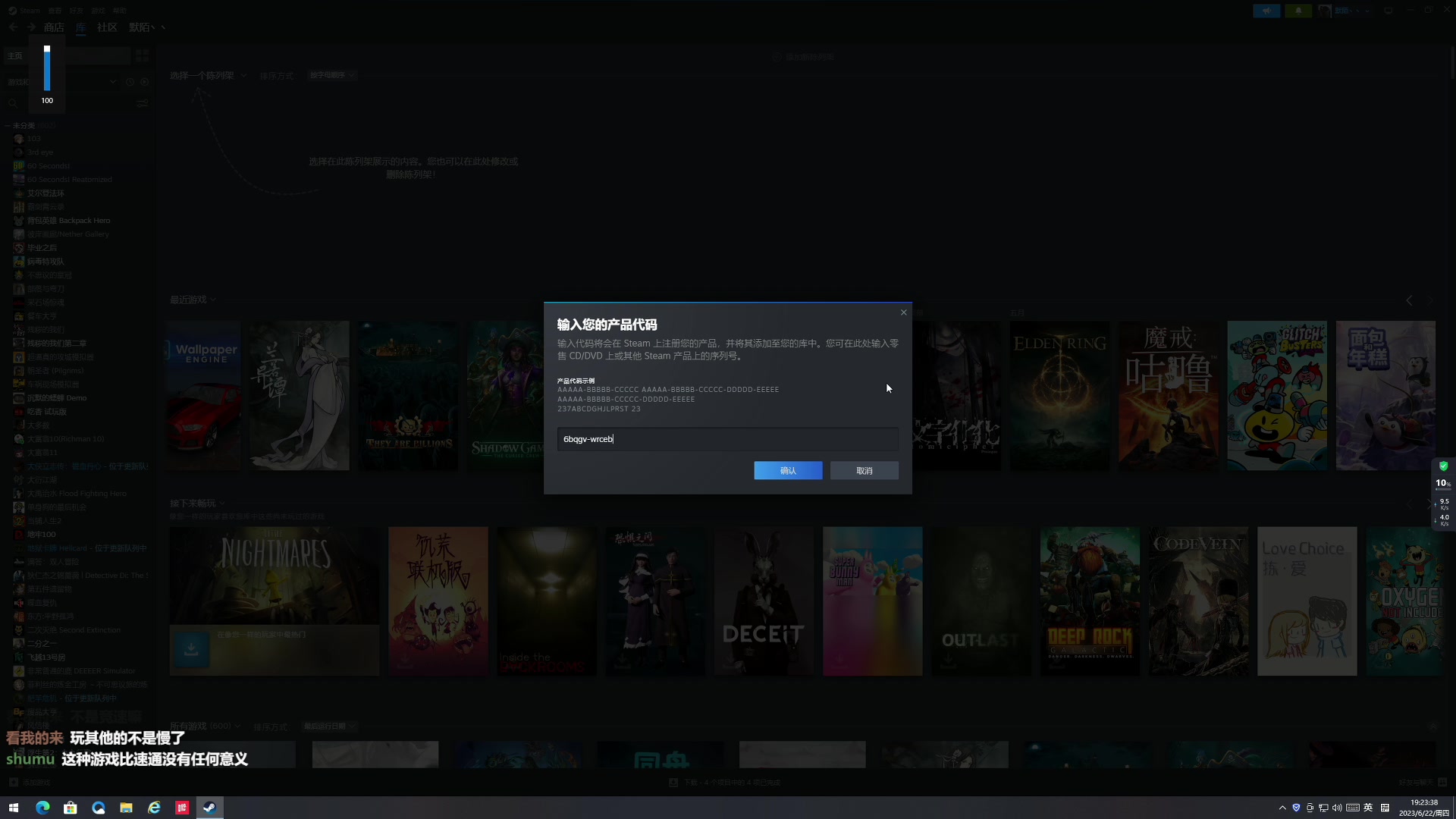Open advanced library filter icon
The width and height of the screenshot is (1456, 819).
[143, 103]
